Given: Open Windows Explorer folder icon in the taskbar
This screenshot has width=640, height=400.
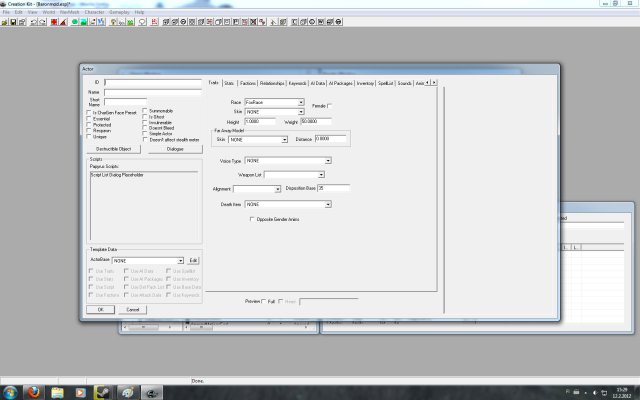Looking at the screenshot, I should click(x=59, y=391).
